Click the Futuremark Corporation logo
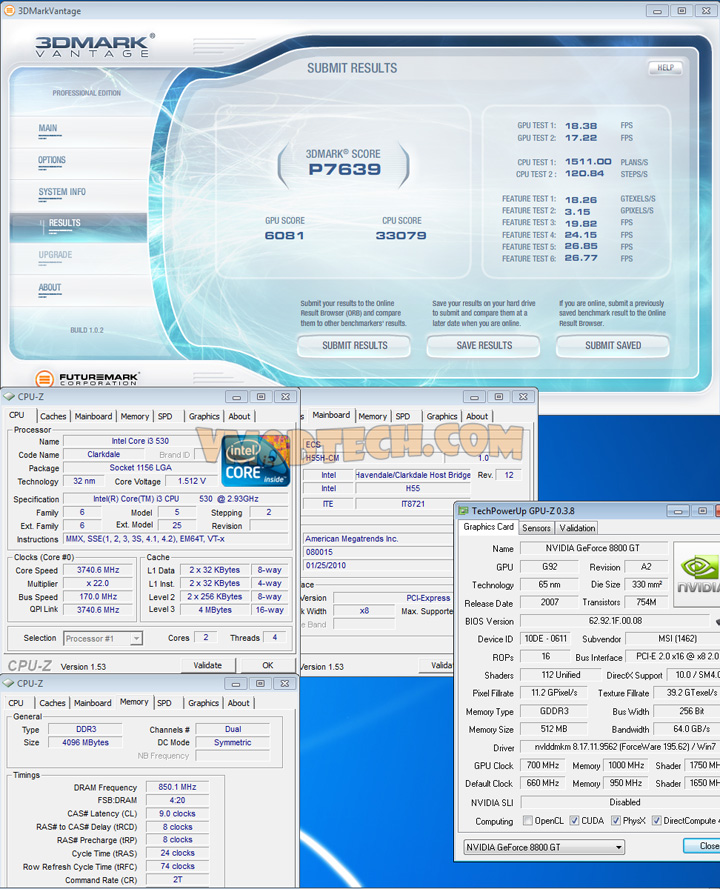The image size is (720, 889). (x=87, y=379)
